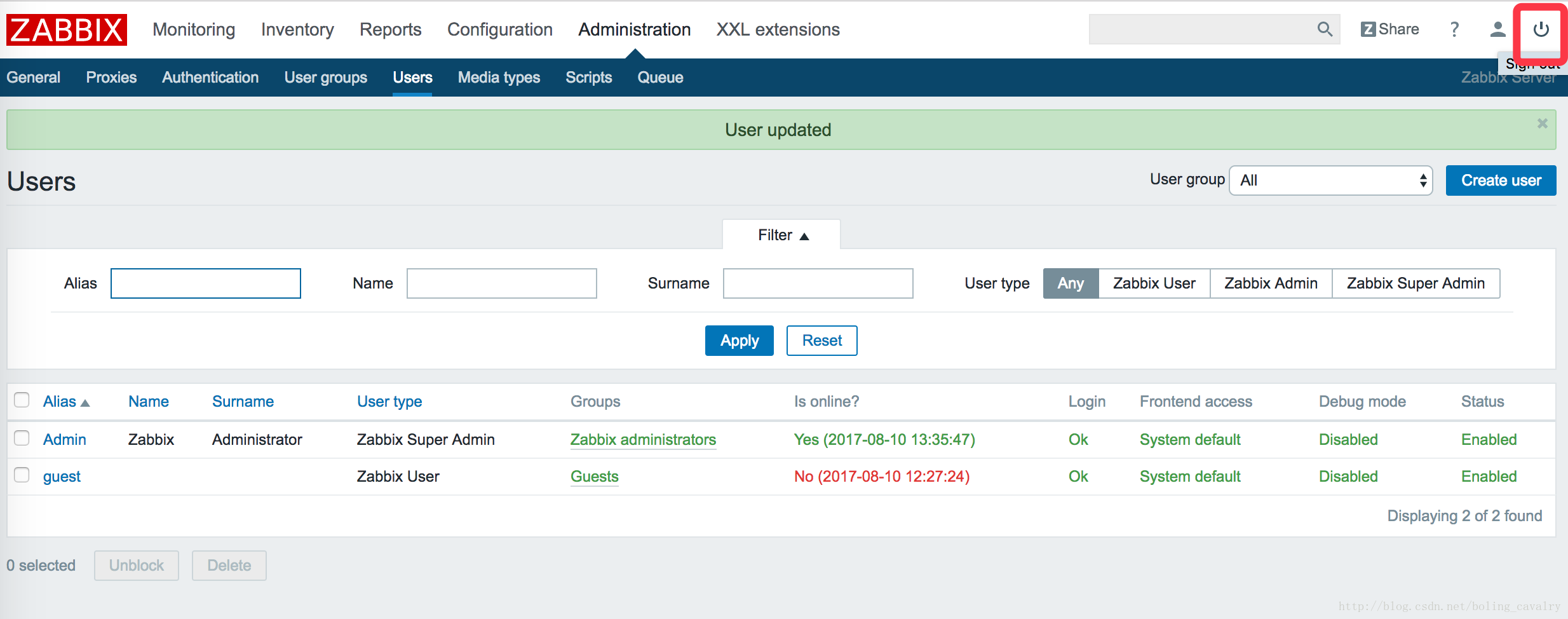Viewport: 1568px width, 619px height.
Task: Click the Apply filter button
Action: tap(739, 341)
